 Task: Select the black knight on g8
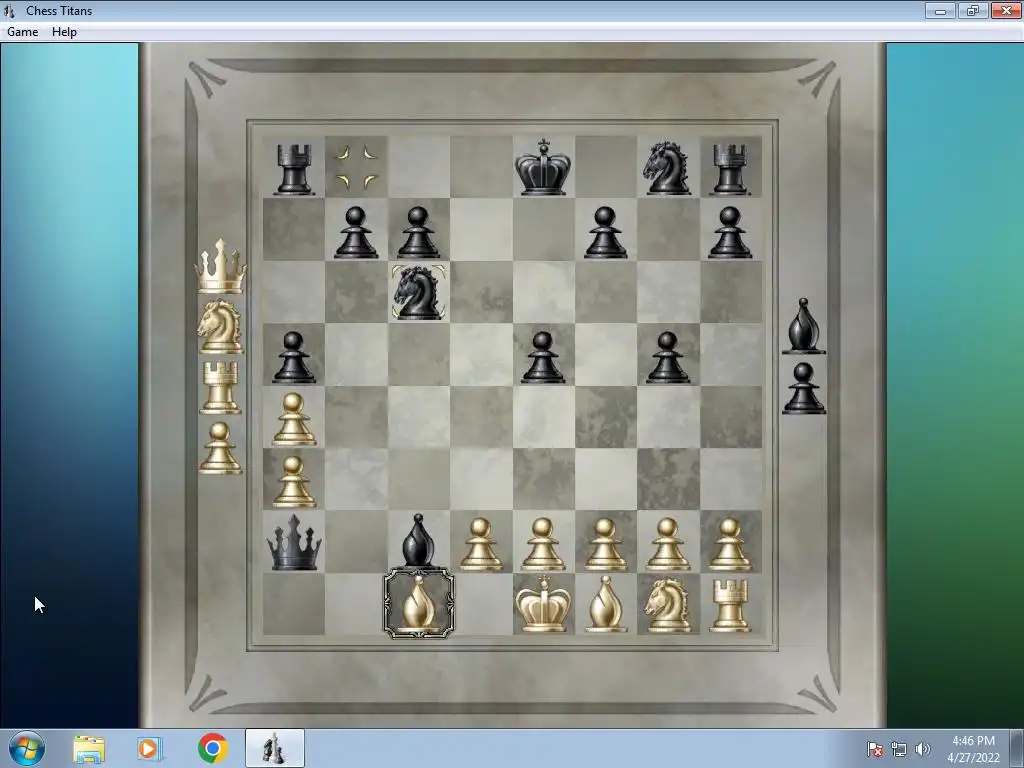667,168
